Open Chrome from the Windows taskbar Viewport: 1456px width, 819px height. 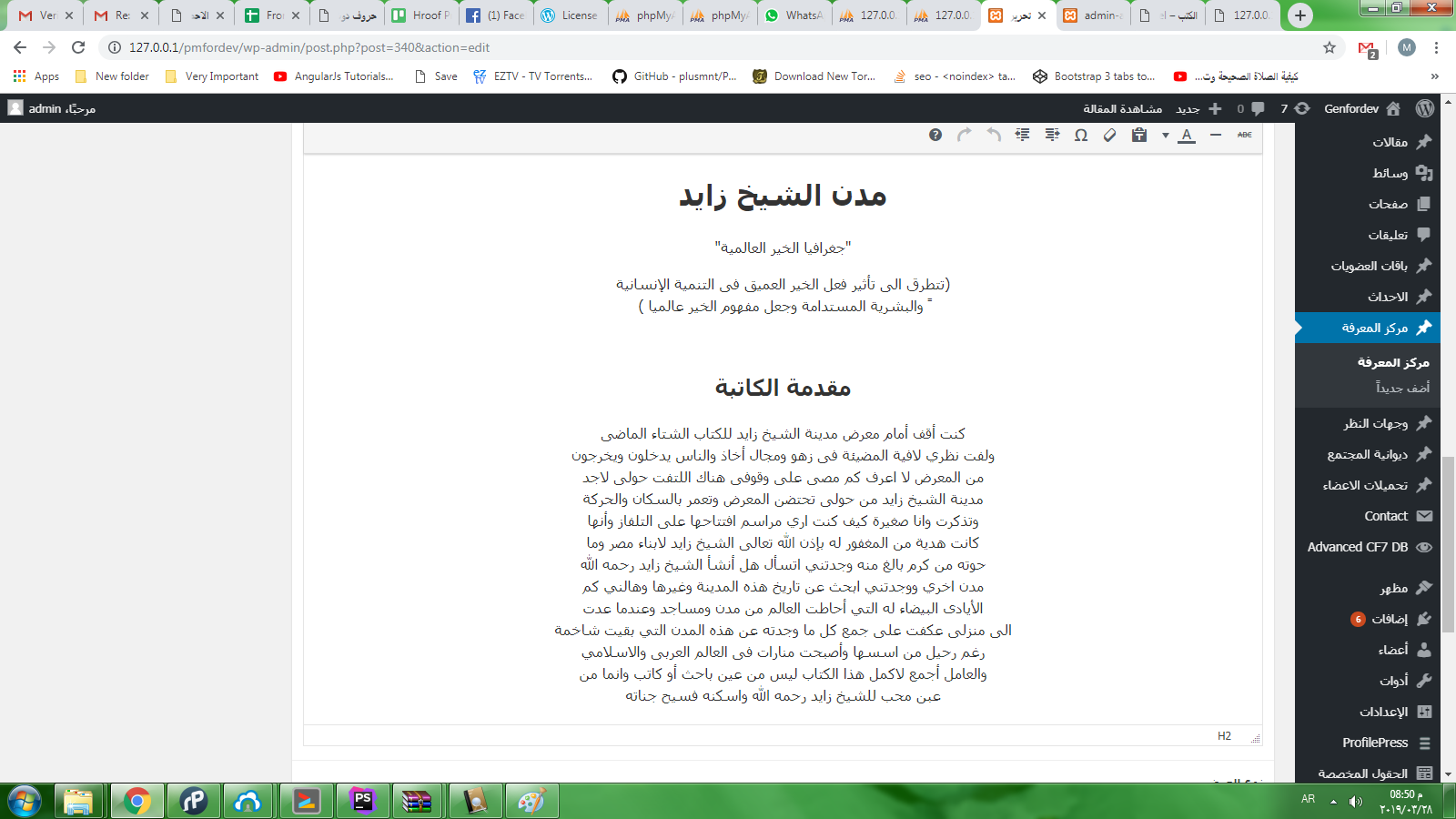[x=136, y=801]
